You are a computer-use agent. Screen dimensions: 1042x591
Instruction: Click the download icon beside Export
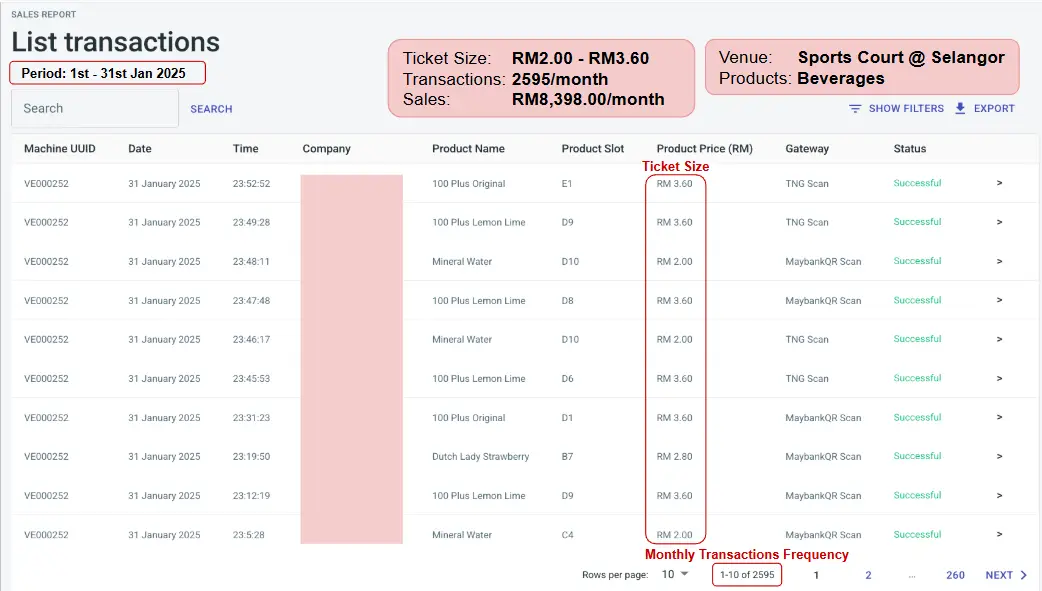960,108
